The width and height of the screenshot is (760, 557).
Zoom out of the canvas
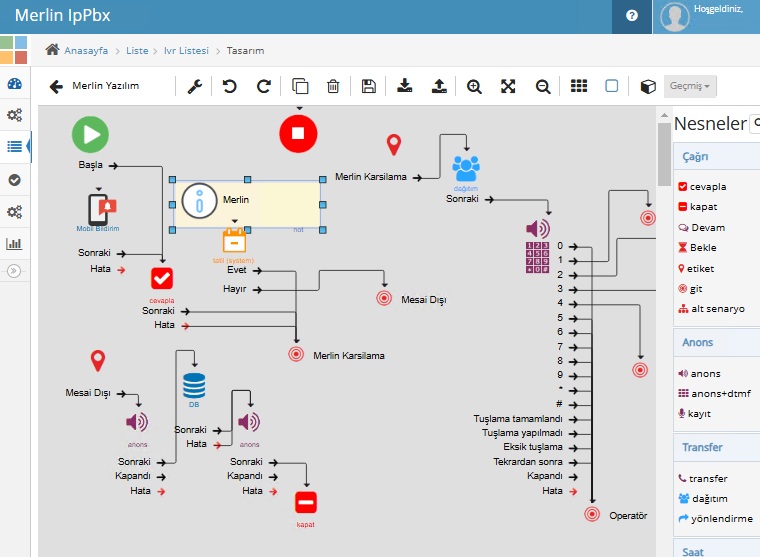(543, 86)
